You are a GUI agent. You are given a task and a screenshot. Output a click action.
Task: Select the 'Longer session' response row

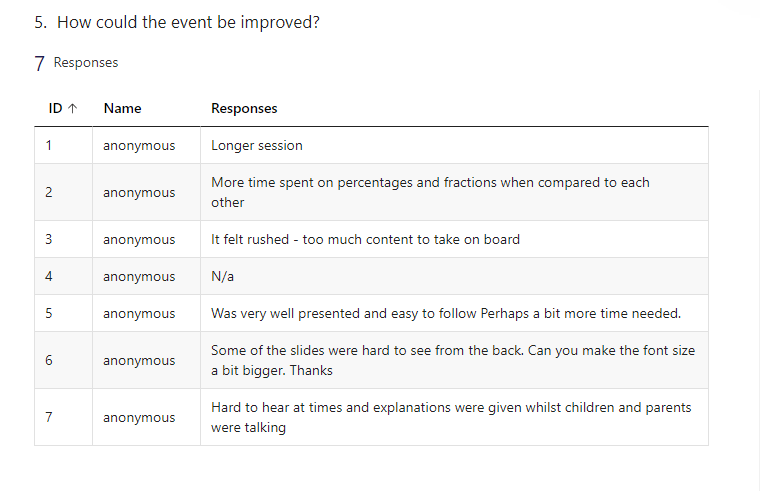pyautogui.click(x=371, y=145)
